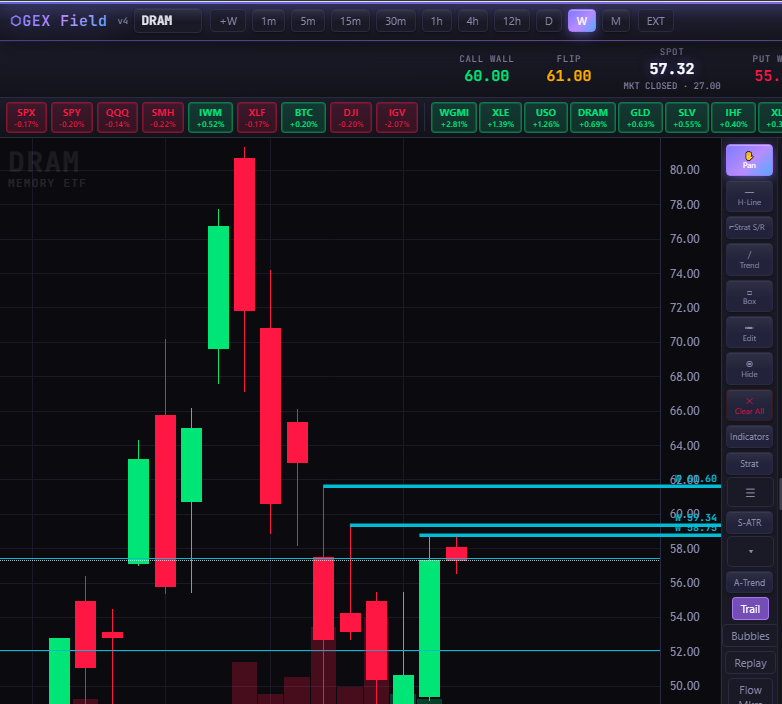Switch to the 12h timeframe
782x704 pixels.
pyautogui.click(x=512, y=21)
